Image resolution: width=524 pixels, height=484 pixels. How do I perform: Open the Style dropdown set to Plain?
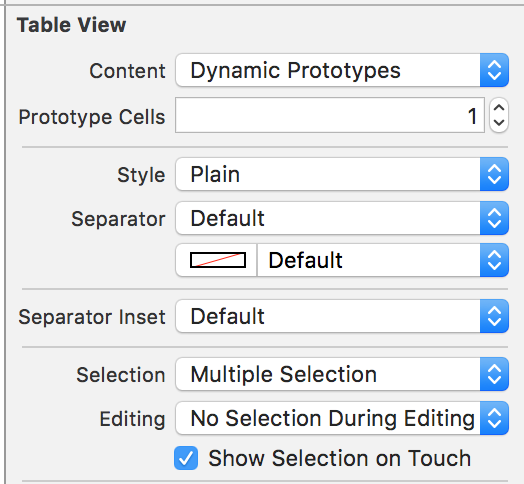342,174
